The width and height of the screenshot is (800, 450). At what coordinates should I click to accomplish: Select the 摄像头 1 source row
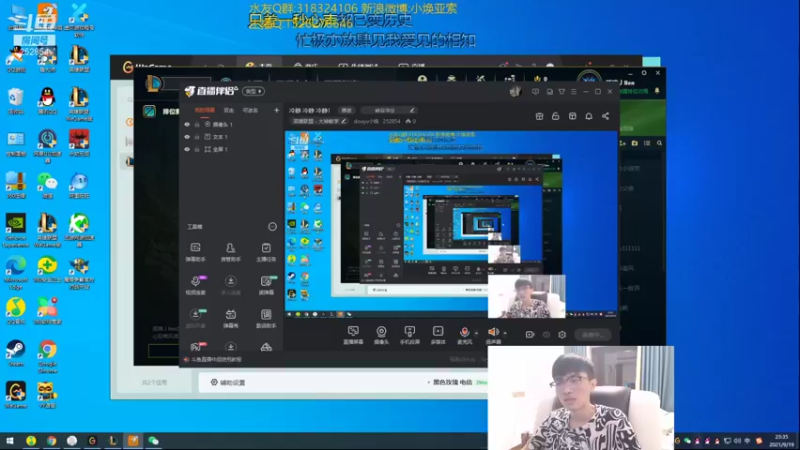232,124
